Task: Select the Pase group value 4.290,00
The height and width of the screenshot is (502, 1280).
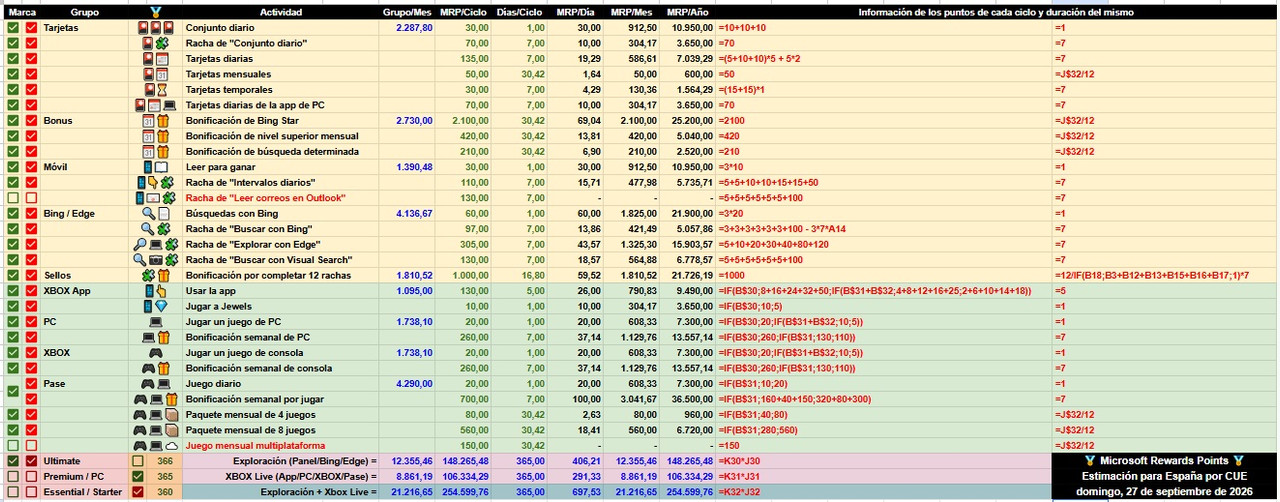Action: 414,384
